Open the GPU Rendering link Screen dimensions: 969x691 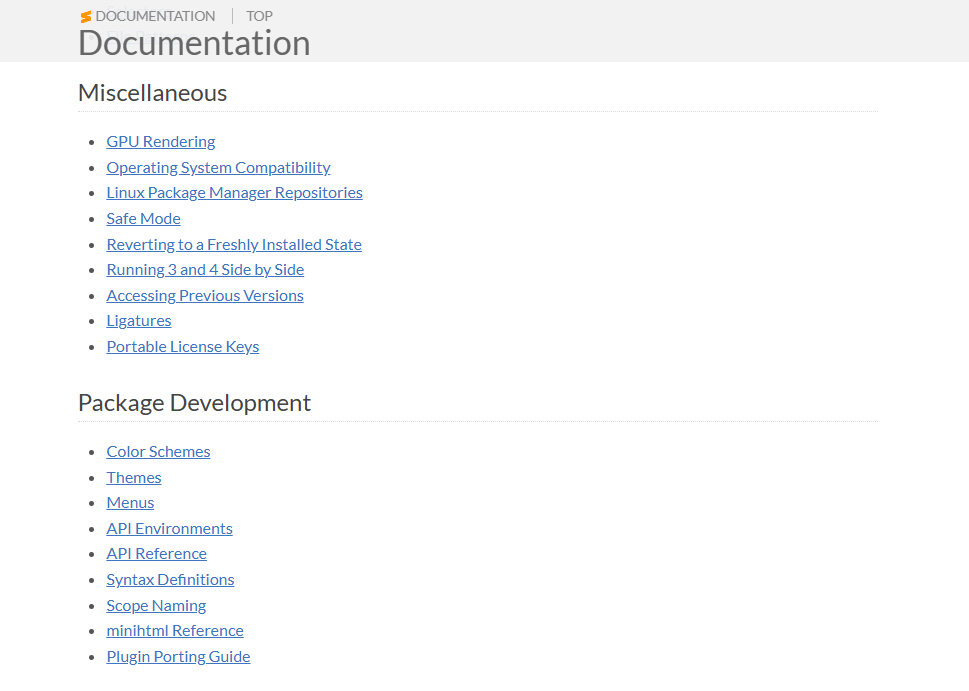tap(161, 142)
